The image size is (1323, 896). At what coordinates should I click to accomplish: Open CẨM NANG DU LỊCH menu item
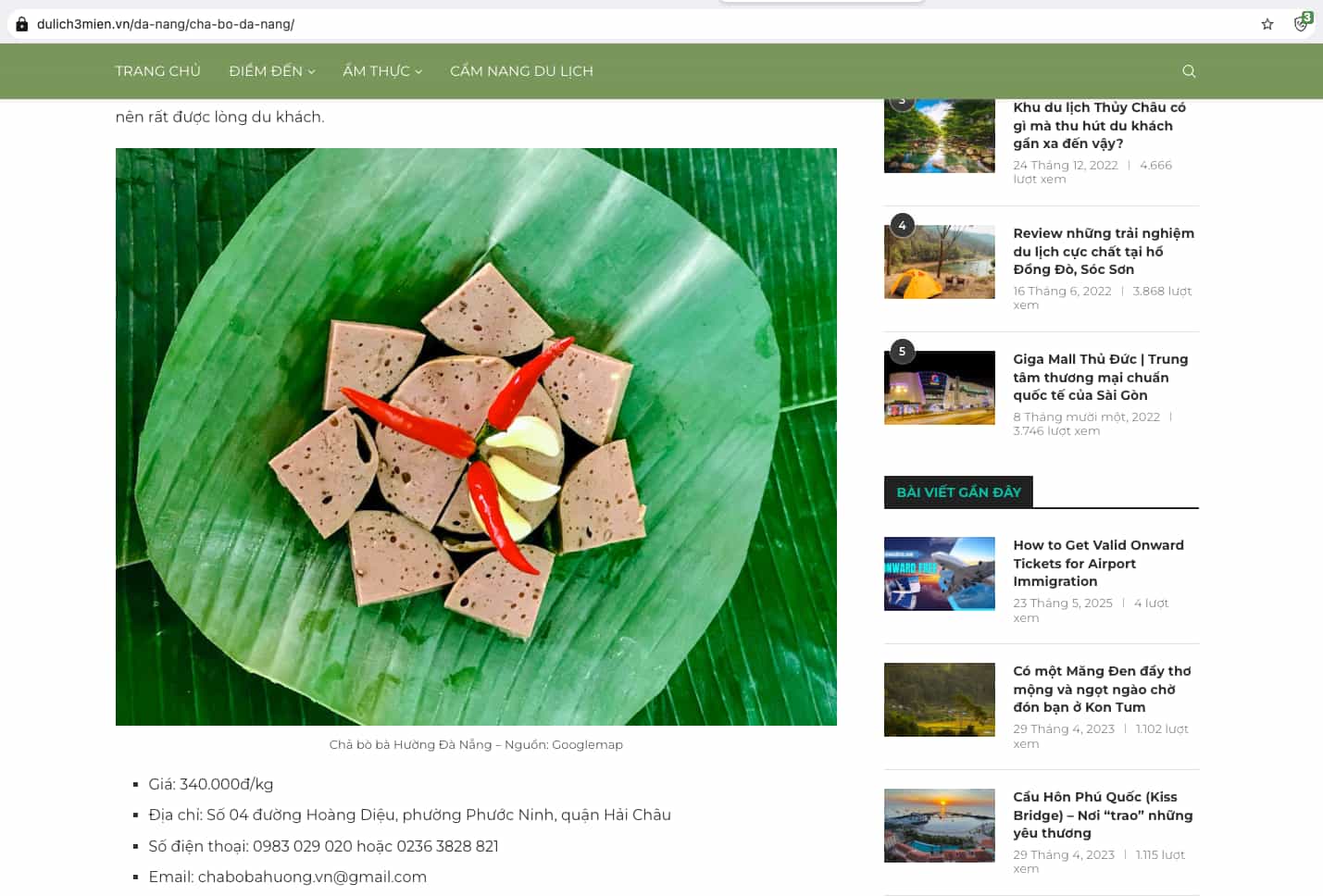521,71
